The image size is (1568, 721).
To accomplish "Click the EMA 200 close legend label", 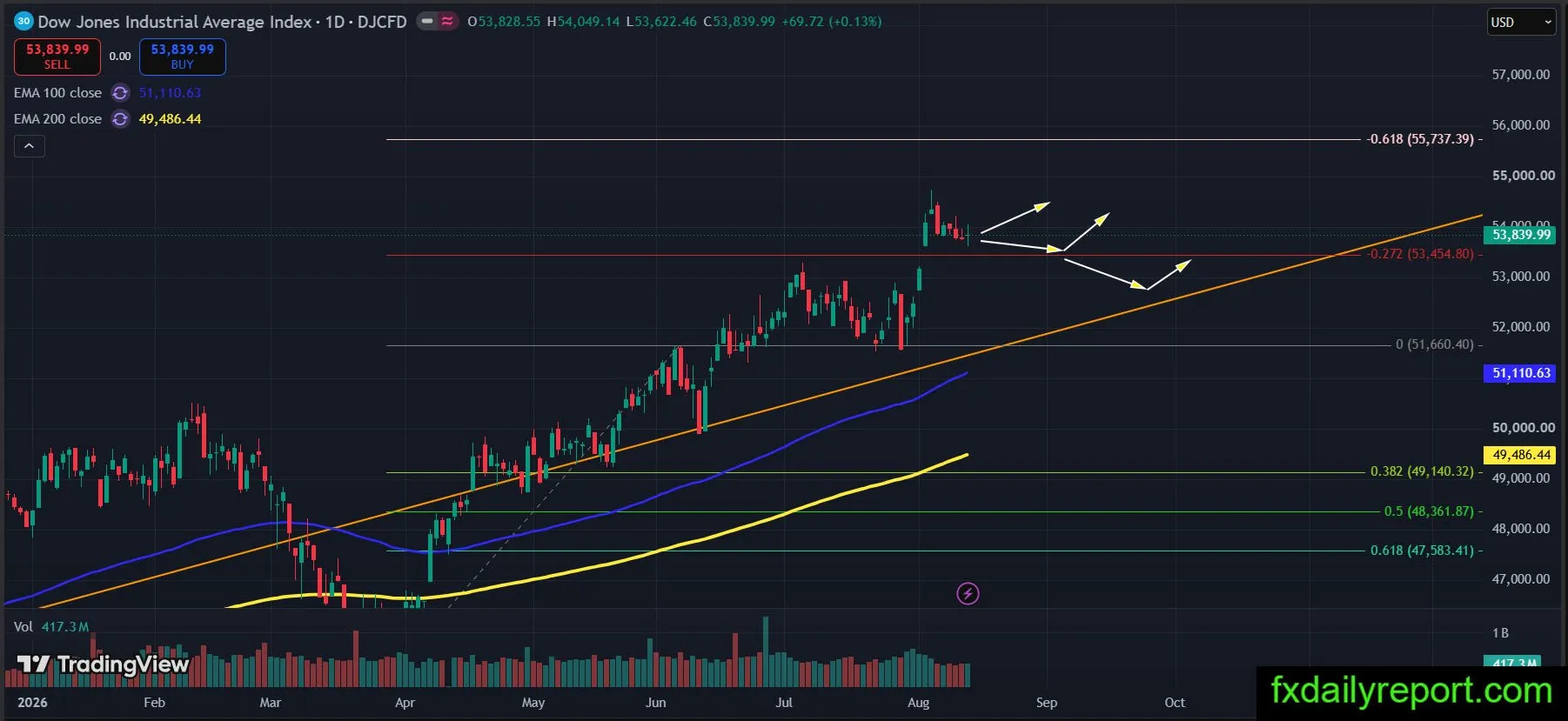I will [x=57, y=119].
